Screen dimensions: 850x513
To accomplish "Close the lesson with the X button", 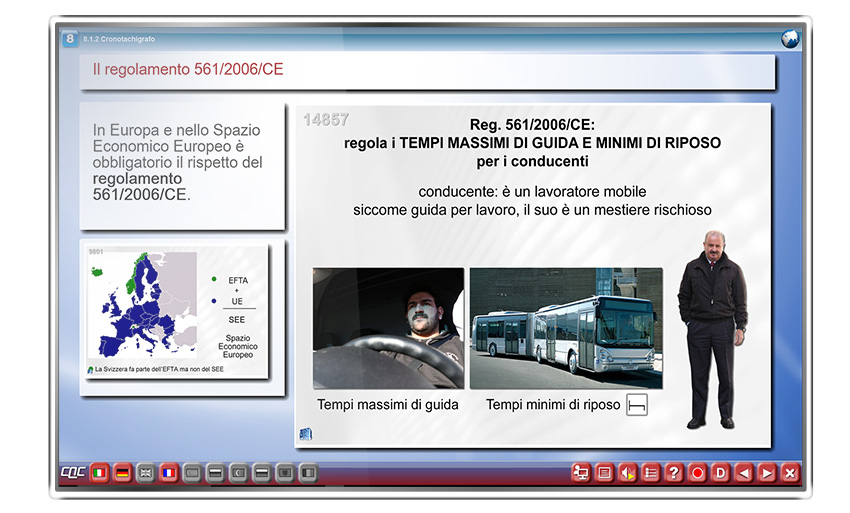I will click(790, 473).
